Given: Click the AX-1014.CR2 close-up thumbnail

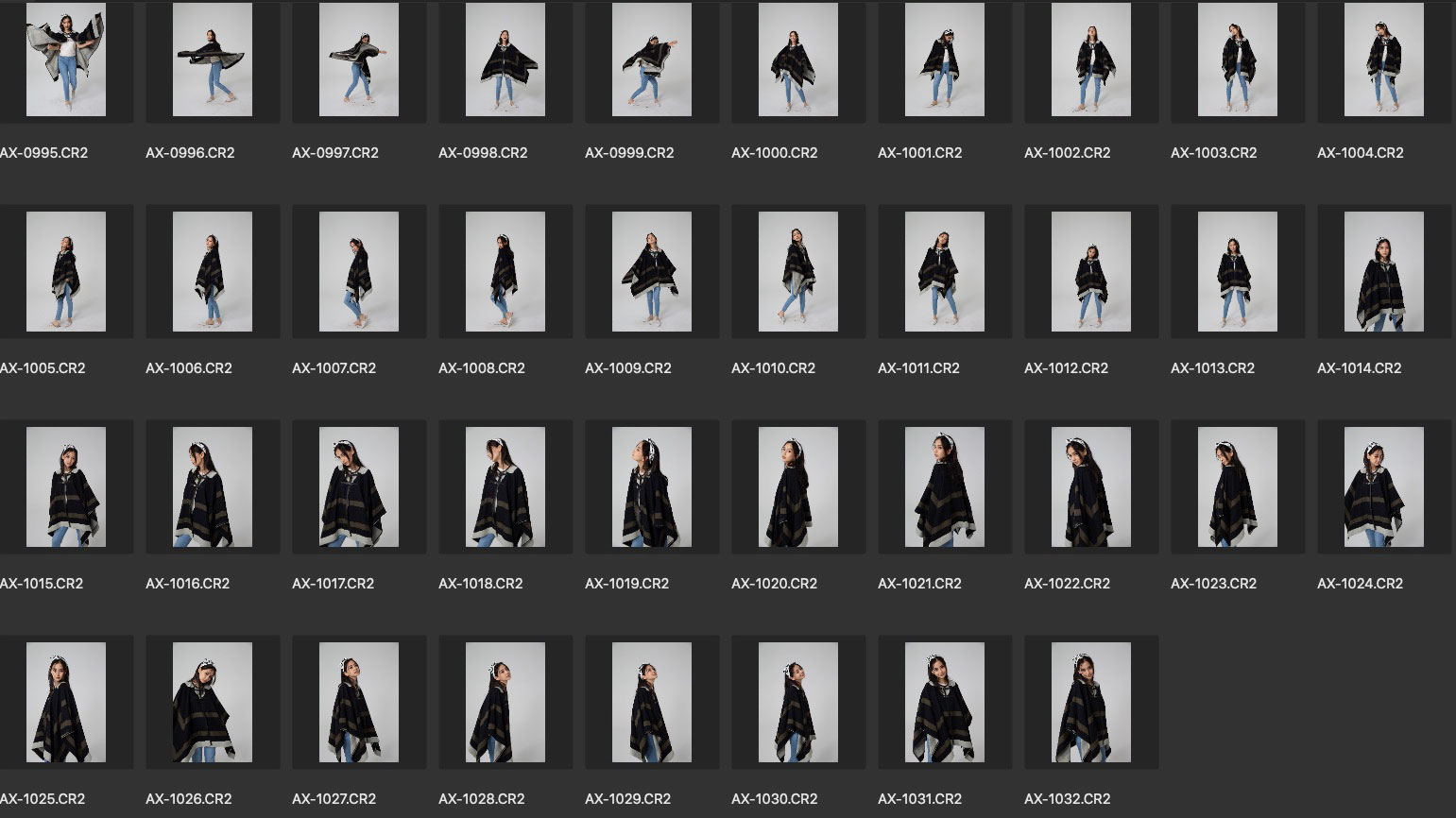Looking at the screenshot, I should [1383, 272].
